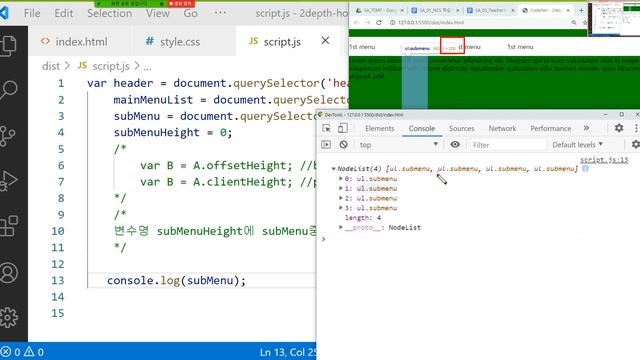Open DevTools settings gear in tab bar
Image resolution: width=640 pixels, height=360 pixels.
619,128
